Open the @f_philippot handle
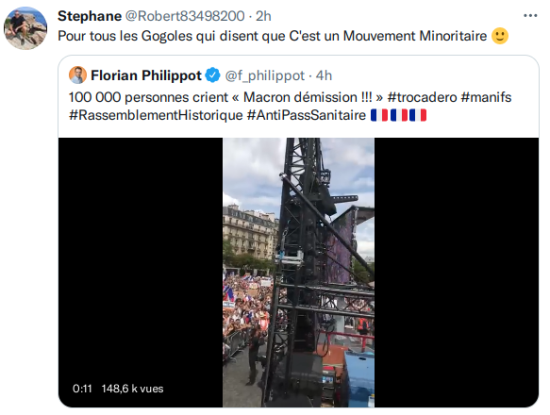The width and height of the screenshot is (550, 415). point(264,76)
